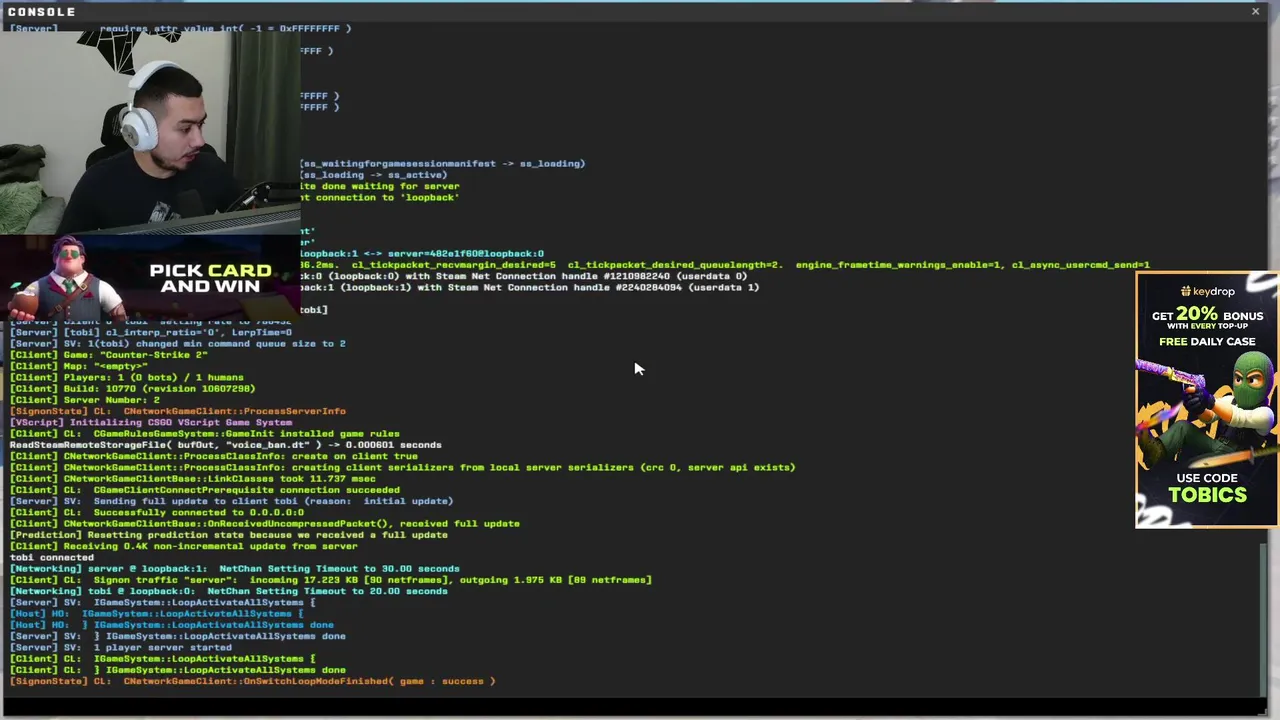
Task: Select the '1 player server started' line
Action: pyautogui.click(x=121, y=647)
